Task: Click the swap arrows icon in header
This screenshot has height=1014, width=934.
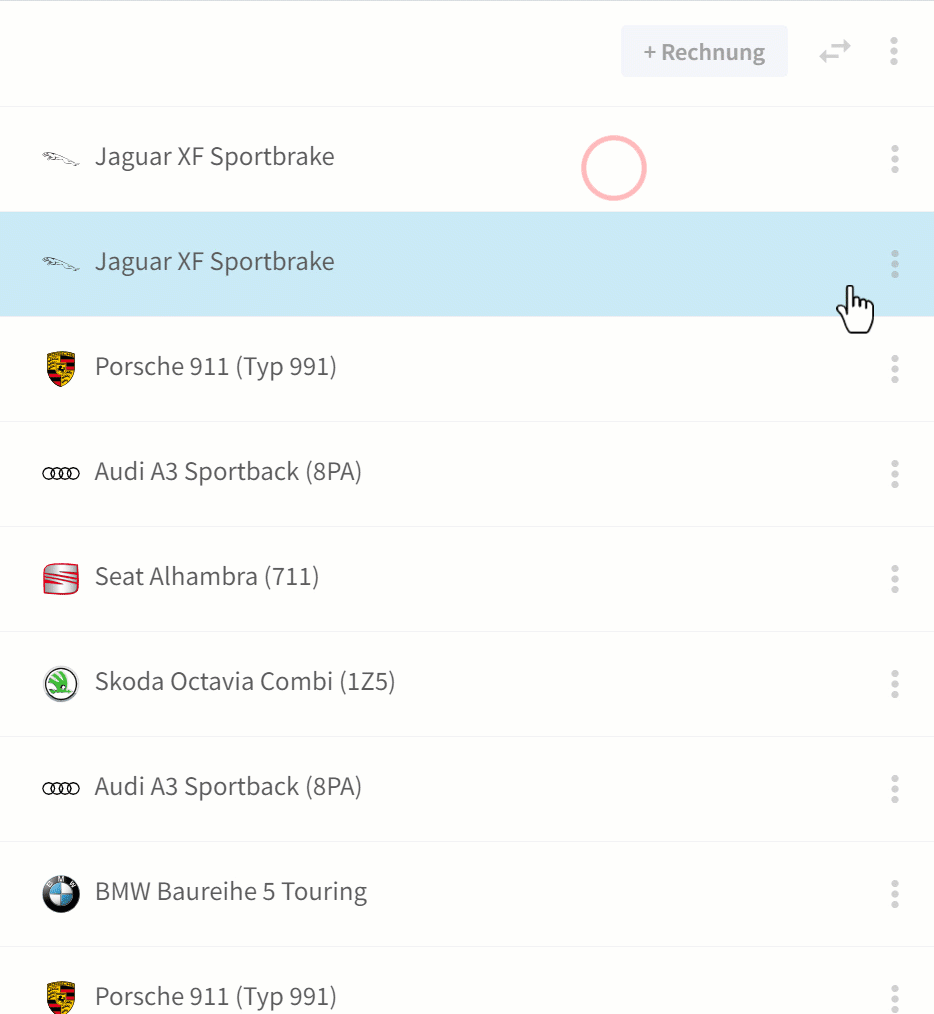Action: click(x=835, y=51)
